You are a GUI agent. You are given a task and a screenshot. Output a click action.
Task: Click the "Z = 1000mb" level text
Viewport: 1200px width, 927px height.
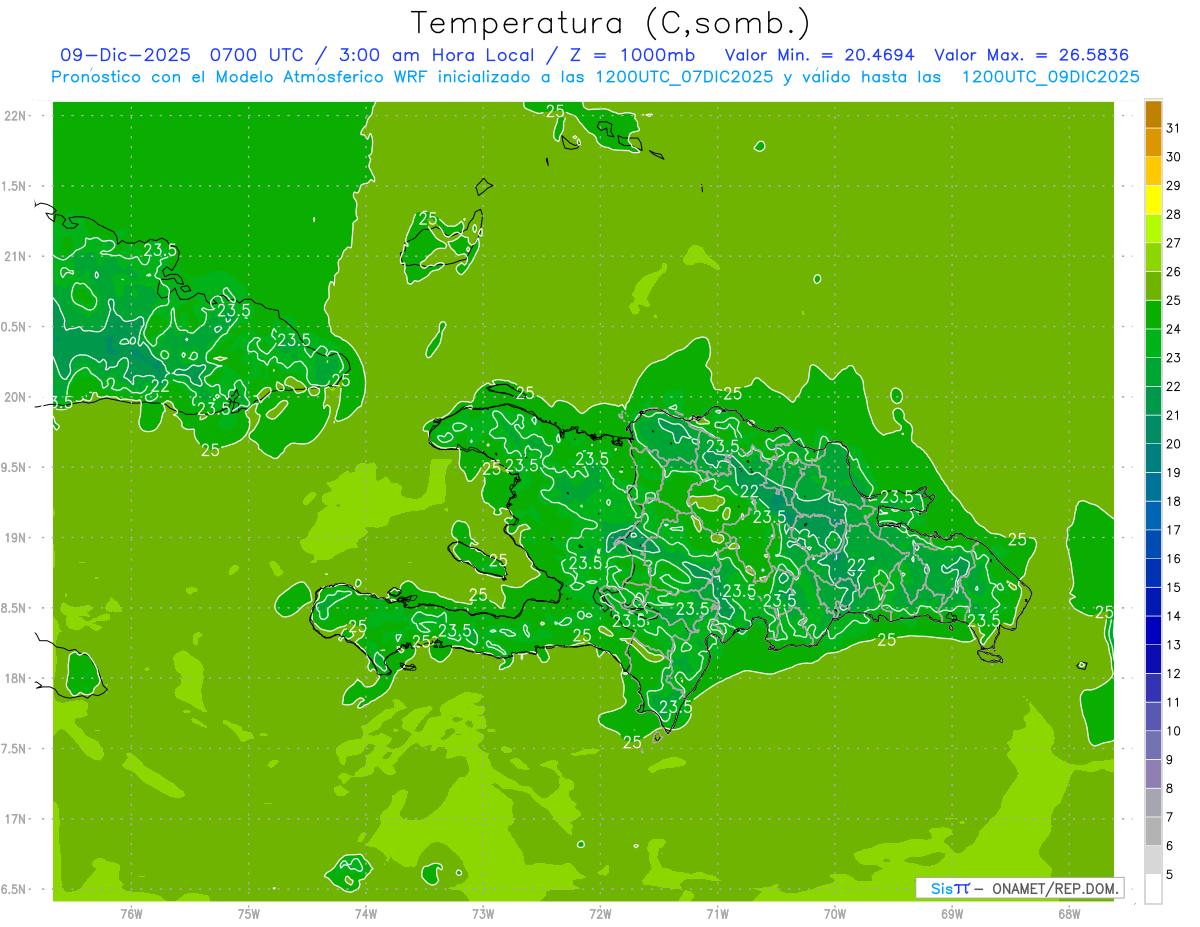(631, 55)
